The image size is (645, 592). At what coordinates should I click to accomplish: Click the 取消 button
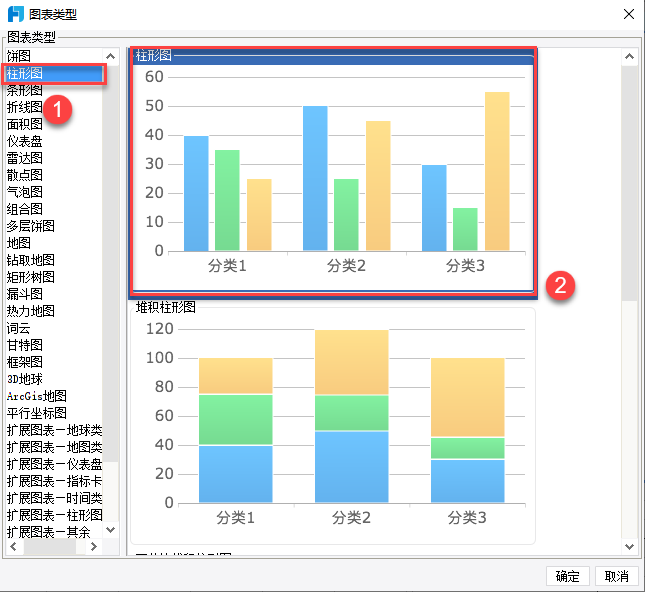click(x=617, y=576)
